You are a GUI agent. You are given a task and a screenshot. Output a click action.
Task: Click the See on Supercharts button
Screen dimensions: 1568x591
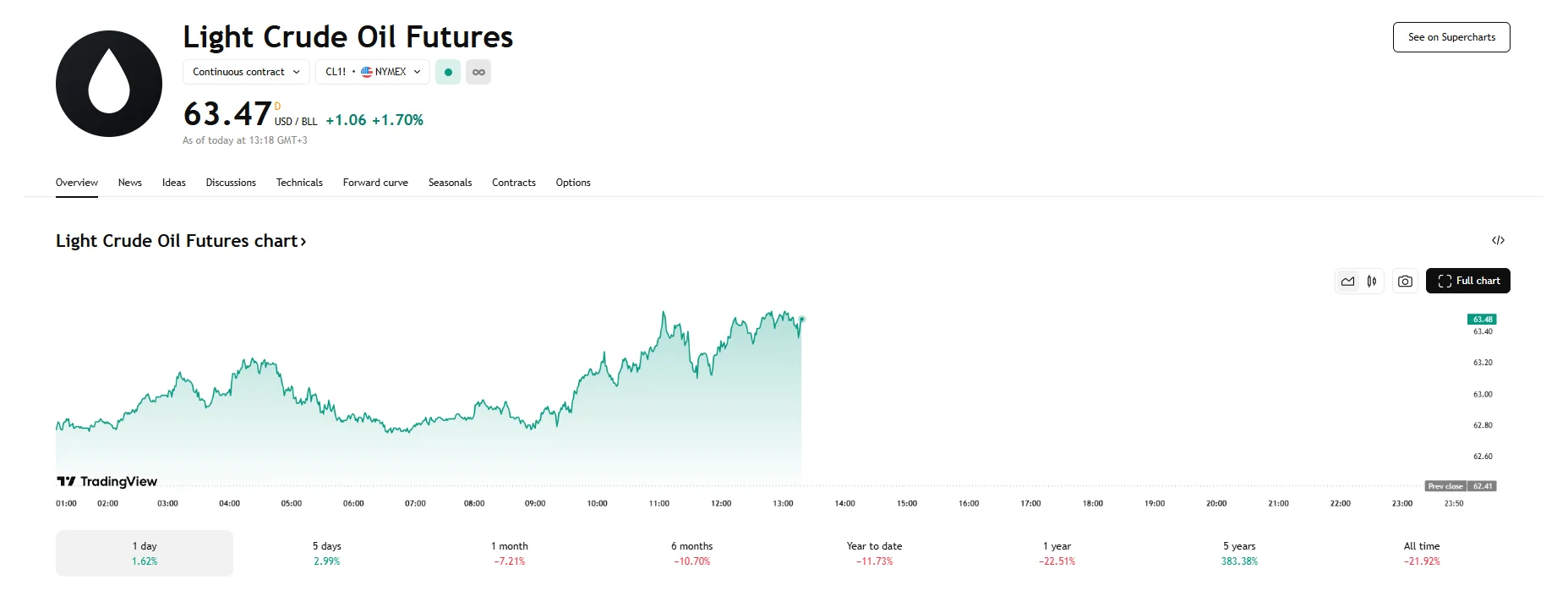point(1451,37)
